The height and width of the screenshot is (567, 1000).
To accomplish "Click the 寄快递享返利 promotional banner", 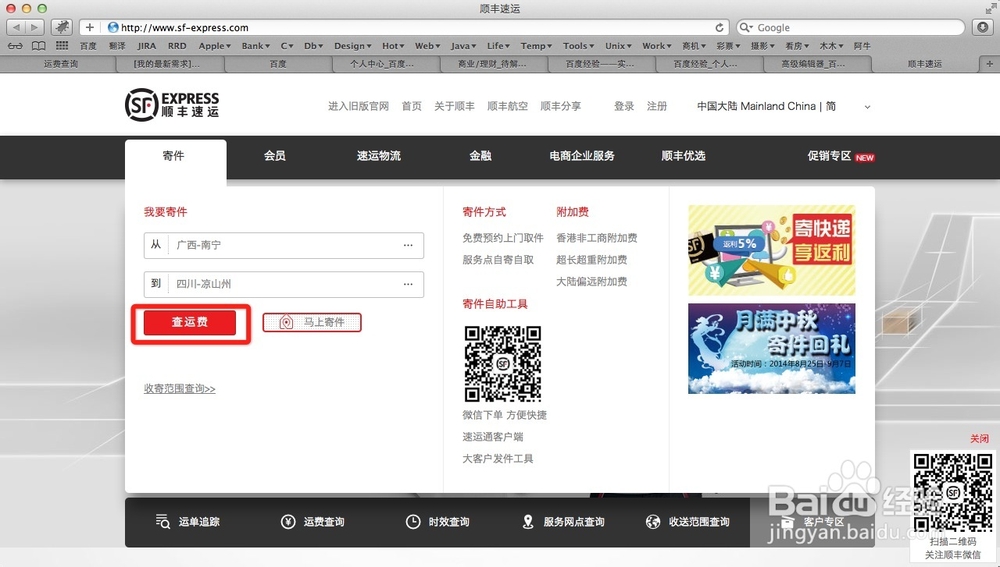I will [x=771, y=250].
